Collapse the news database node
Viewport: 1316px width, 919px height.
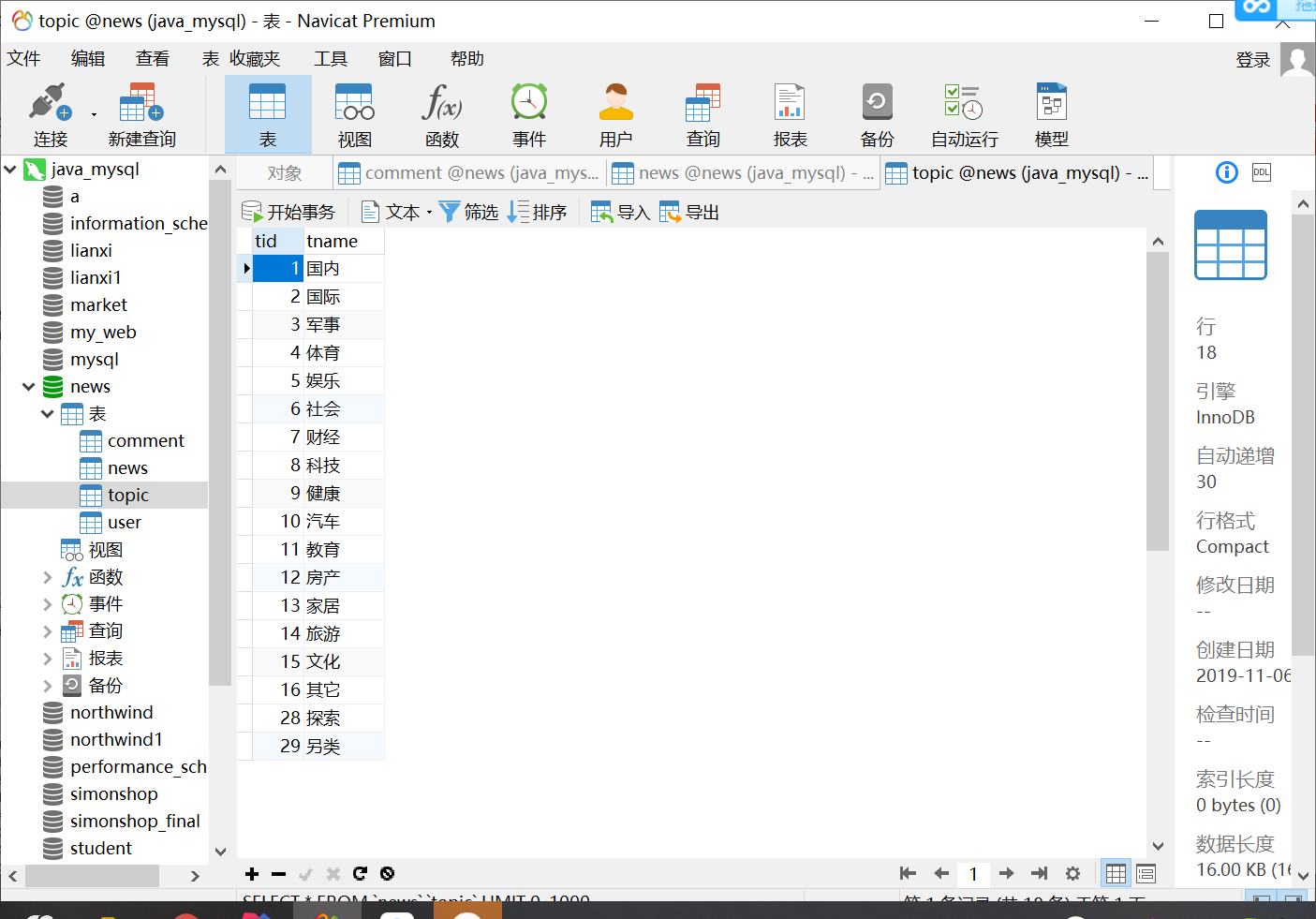tap(29, 386)
